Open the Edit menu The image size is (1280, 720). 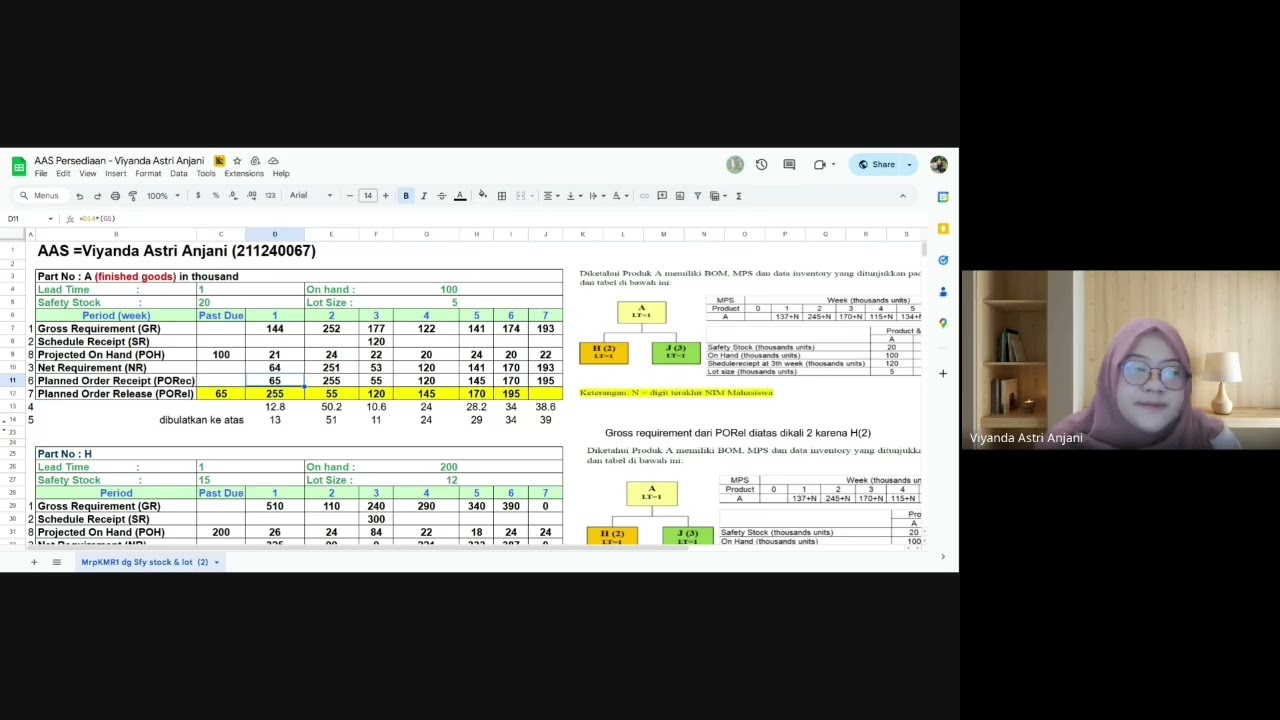63,174
